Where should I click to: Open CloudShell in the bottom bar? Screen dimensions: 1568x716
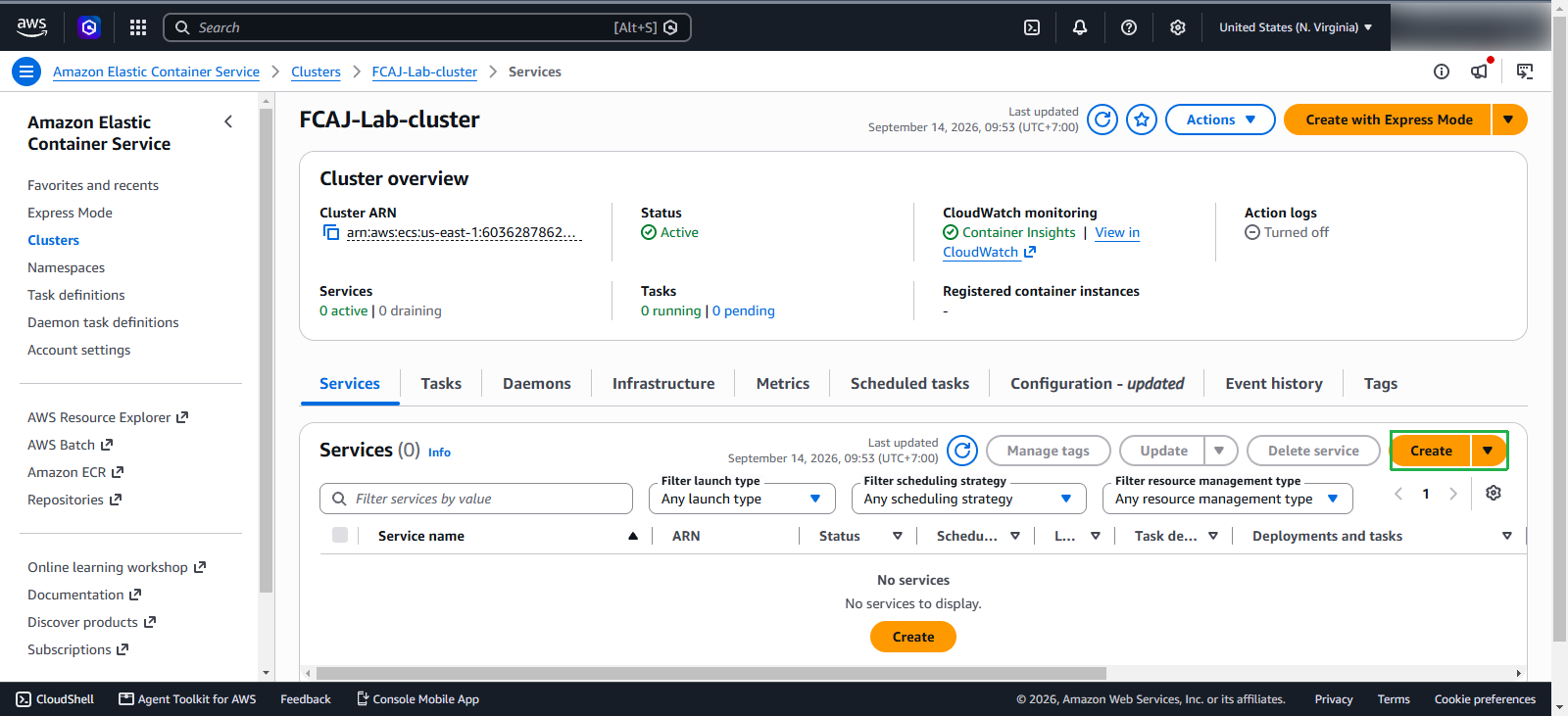[x=55, y=699]
